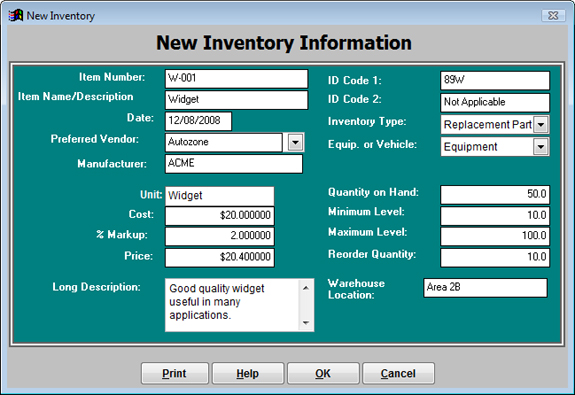
Task: Open the Preferred Vendor dropdown arrow
Action: pyautogui.click(x=296, y=142)
